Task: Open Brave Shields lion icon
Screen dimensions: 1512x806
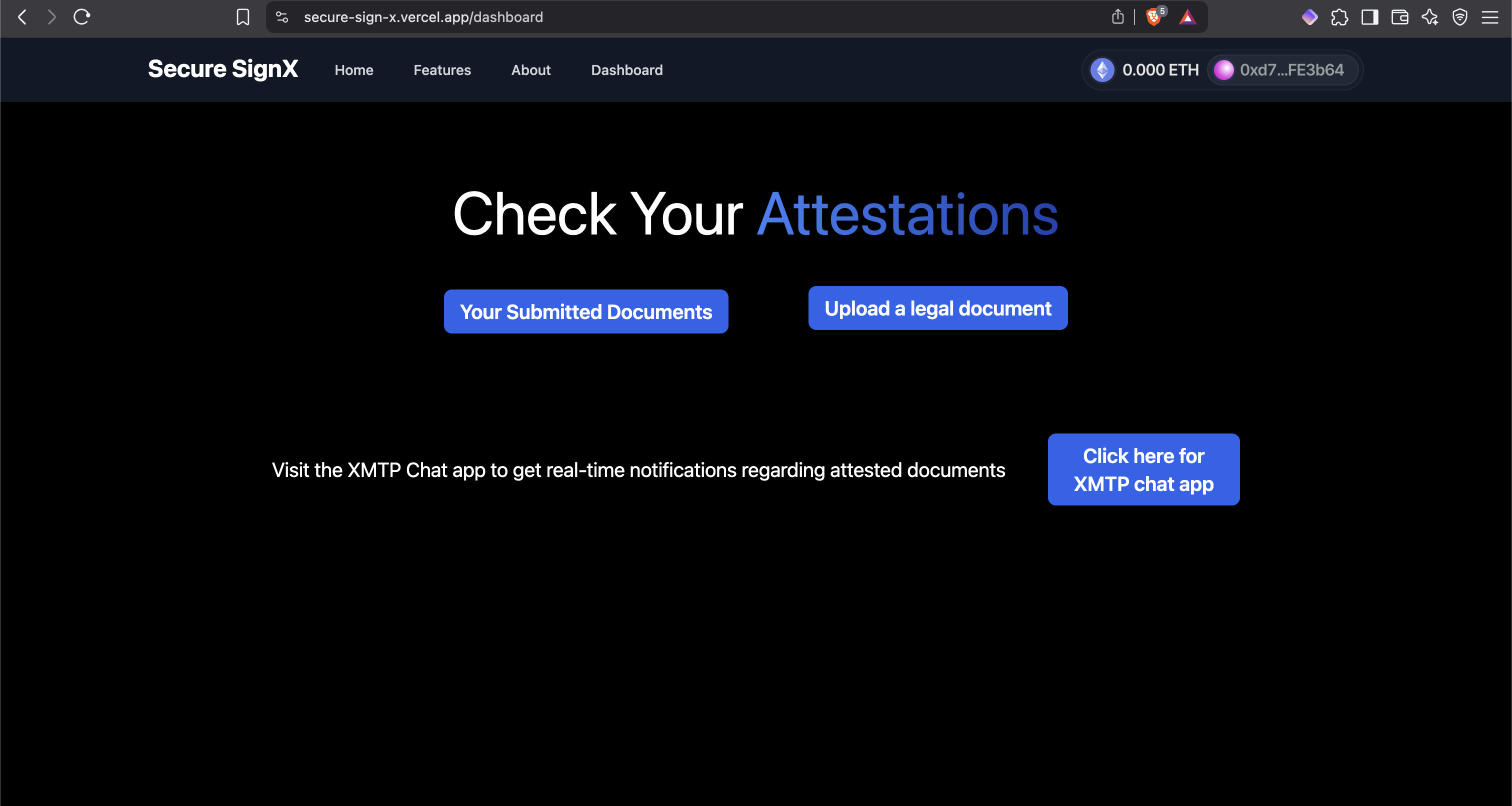Action: click(x=1154, y=17)
